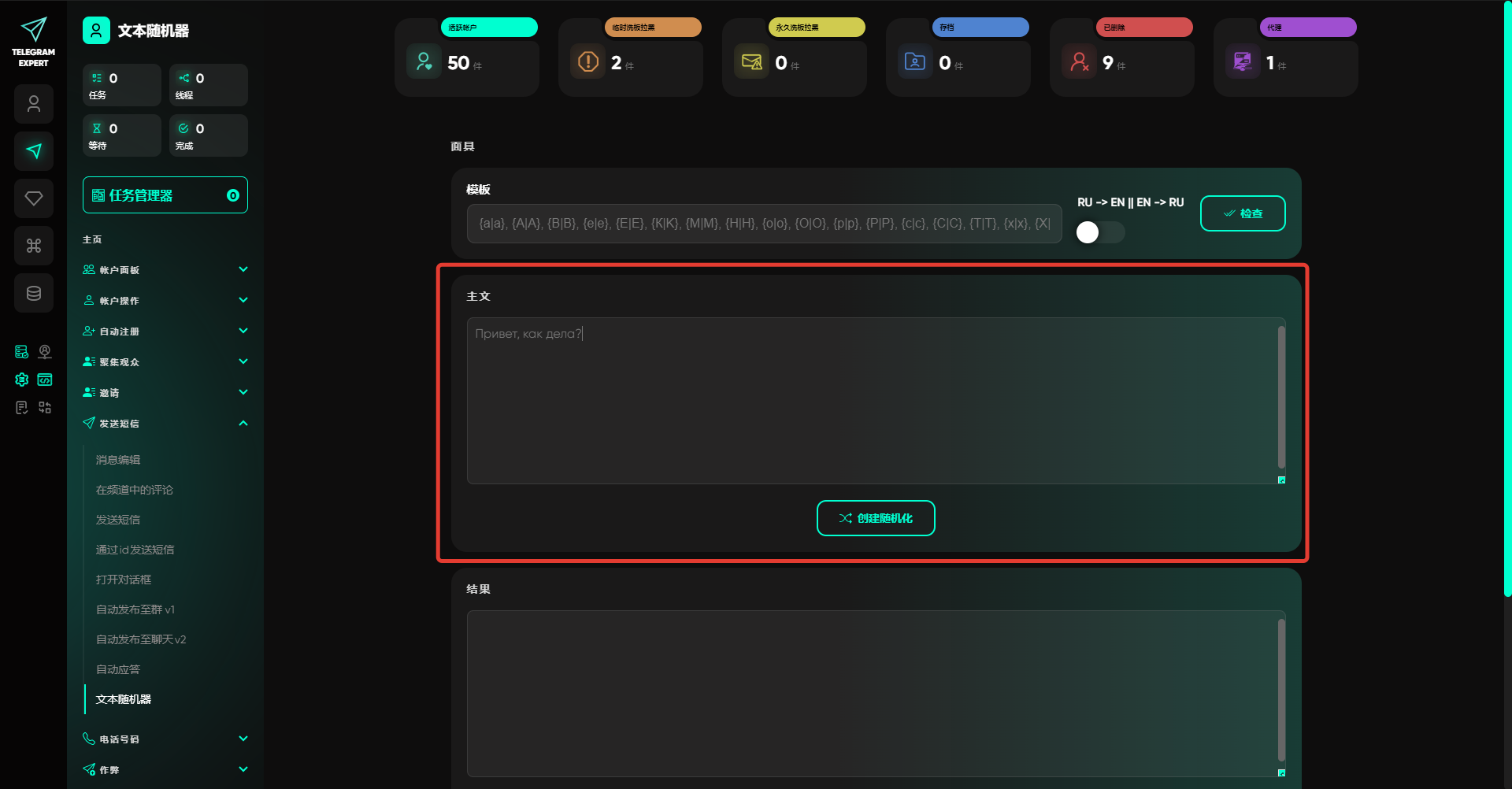Click the settings gear icon in sidebar

(22, 380)
